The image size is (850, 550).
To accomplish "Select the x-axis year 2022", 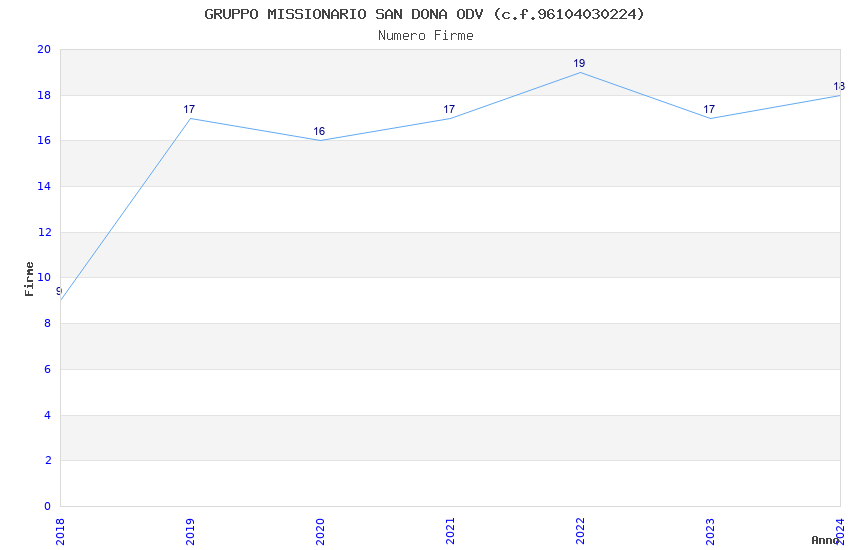I will 580,532.
